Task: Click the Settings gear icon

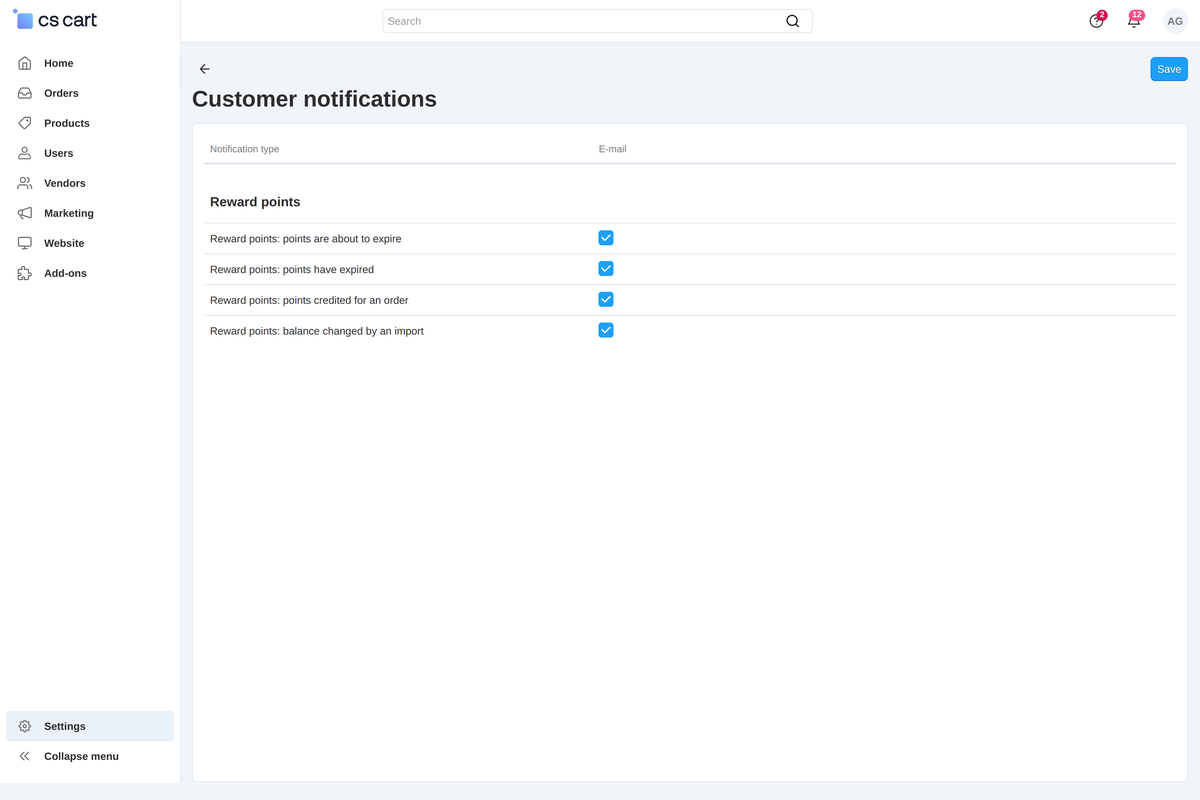Action: coord(25,726)
